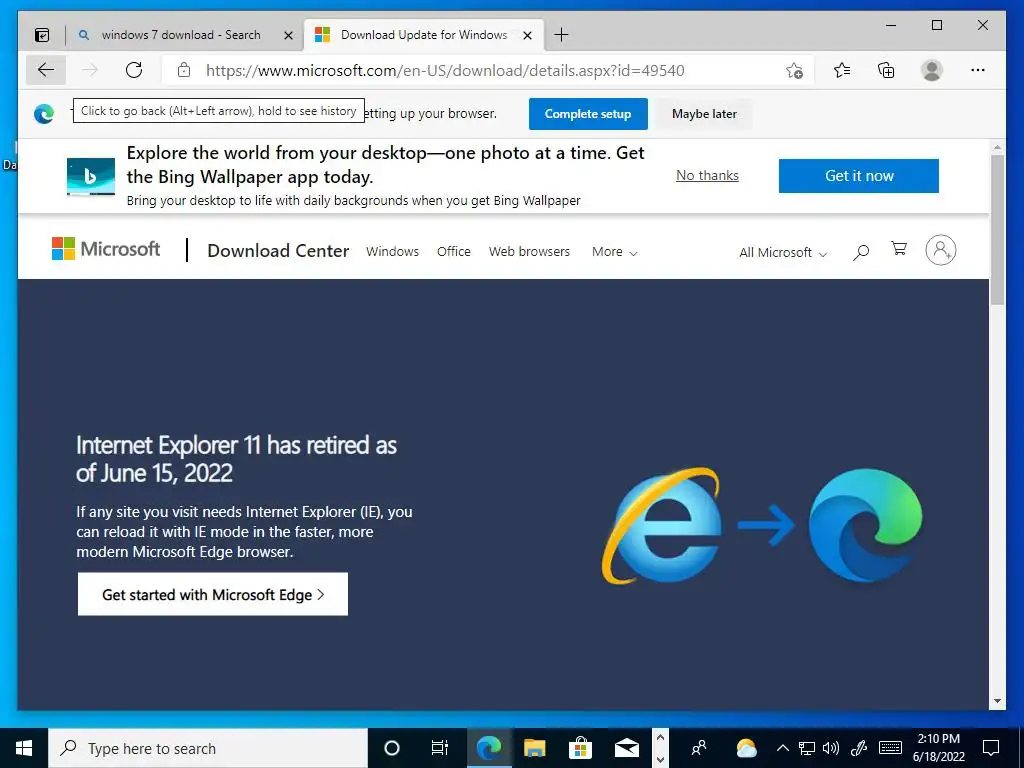Click the large Edge logo image

pos(865,525)
